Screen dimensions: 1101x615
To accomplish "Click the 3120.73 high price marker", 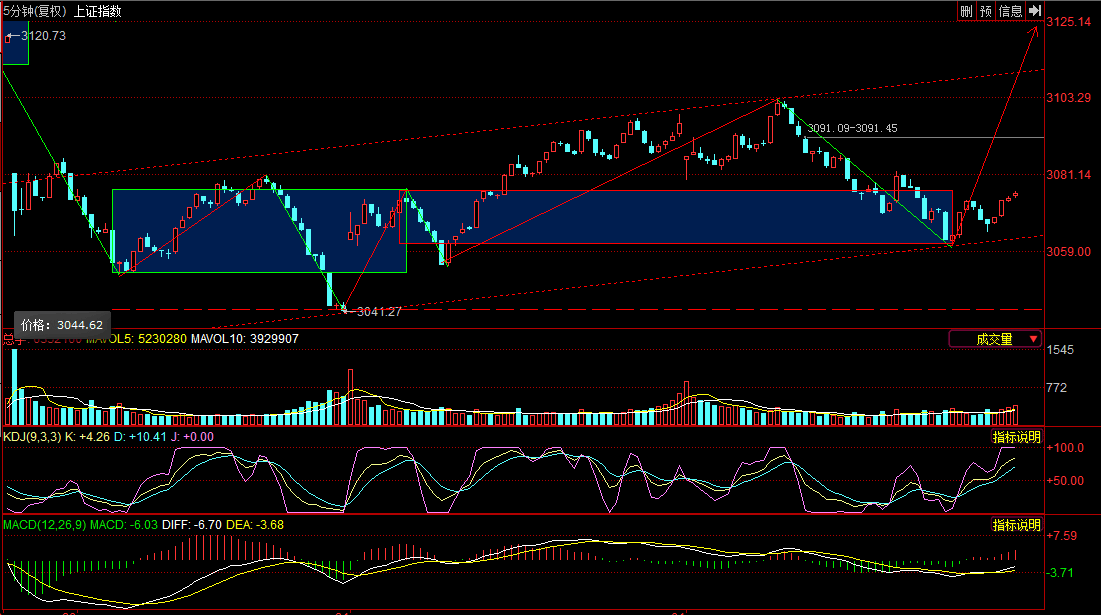I will 43,36.
